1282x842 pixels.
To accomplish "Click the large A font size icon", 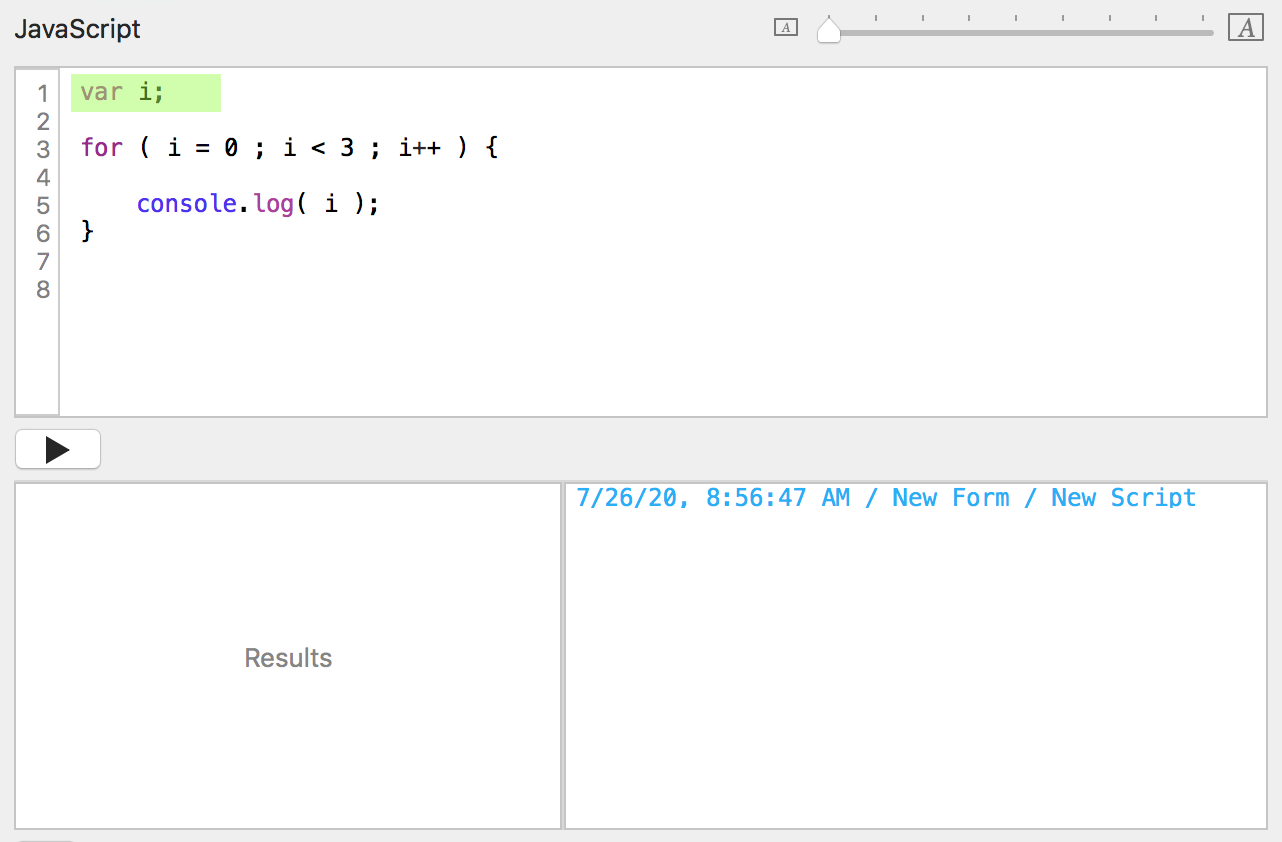I will click(1246, 28).
